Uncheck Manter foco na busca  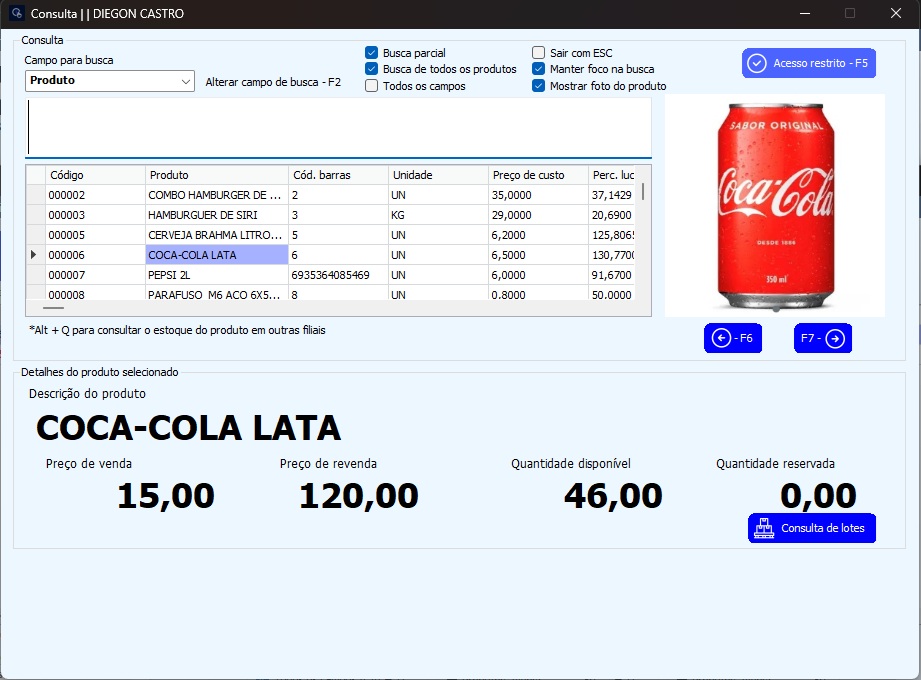(x=539, y=69)
